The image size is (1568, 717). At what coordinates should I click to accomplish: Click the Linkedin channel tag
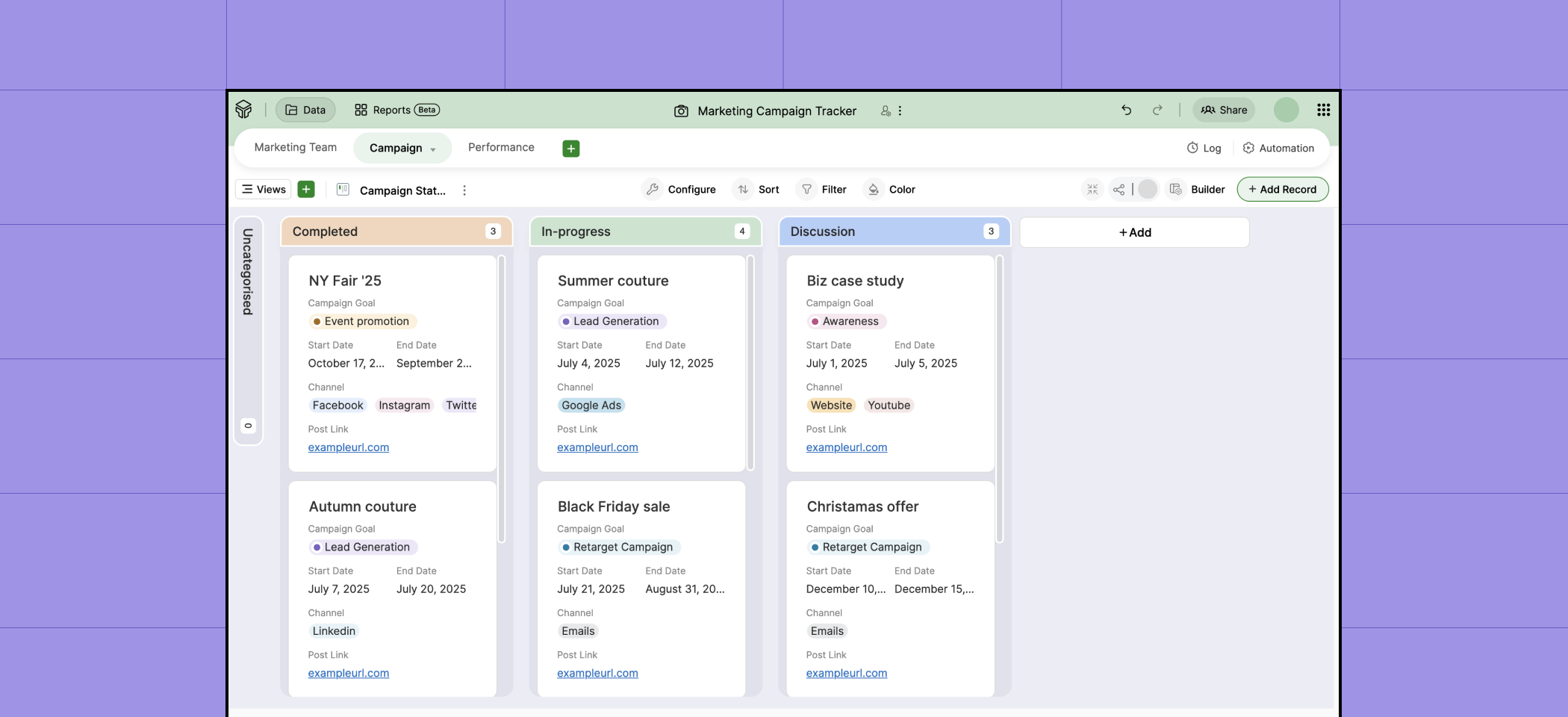pos(334,631)
